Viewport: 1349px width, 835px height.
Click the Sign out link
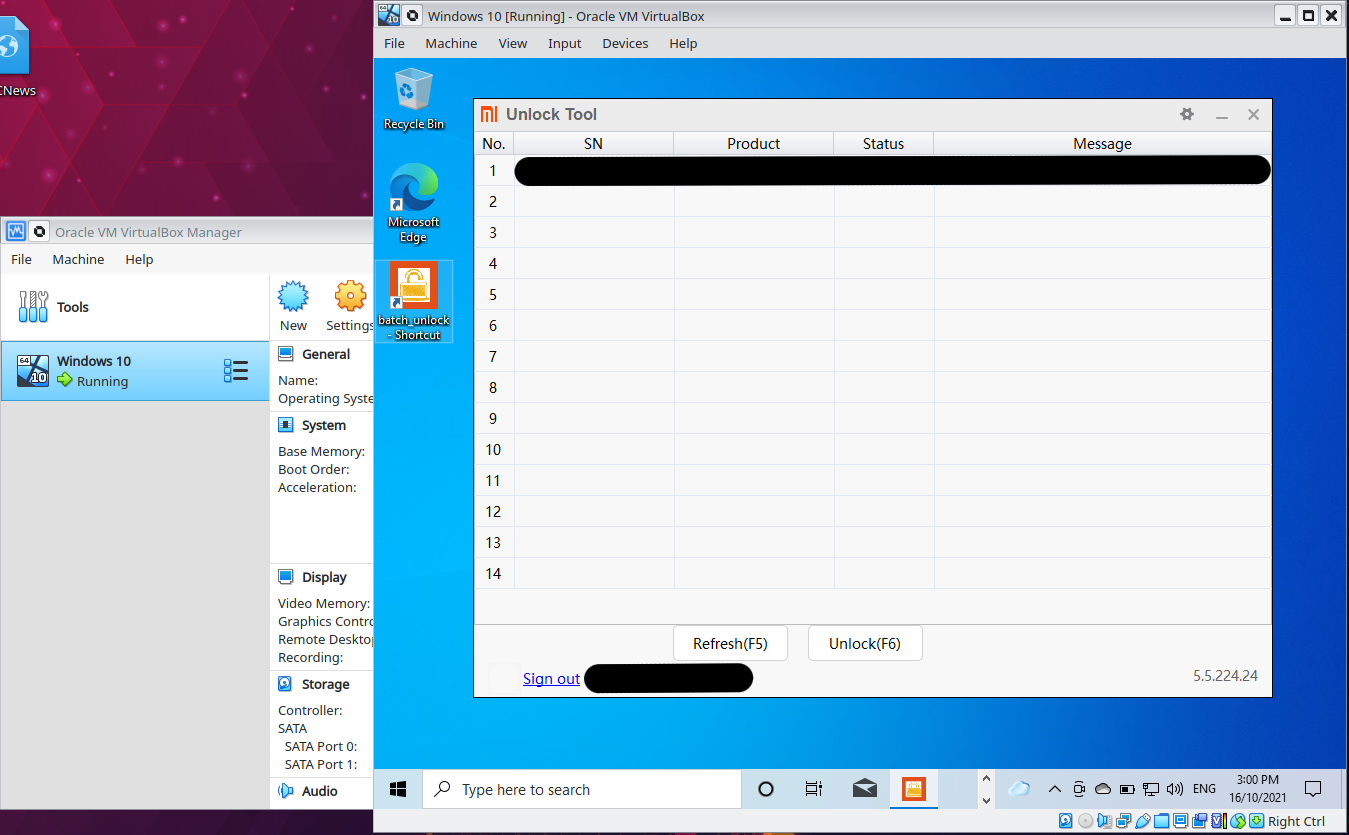tap(551, 678)
